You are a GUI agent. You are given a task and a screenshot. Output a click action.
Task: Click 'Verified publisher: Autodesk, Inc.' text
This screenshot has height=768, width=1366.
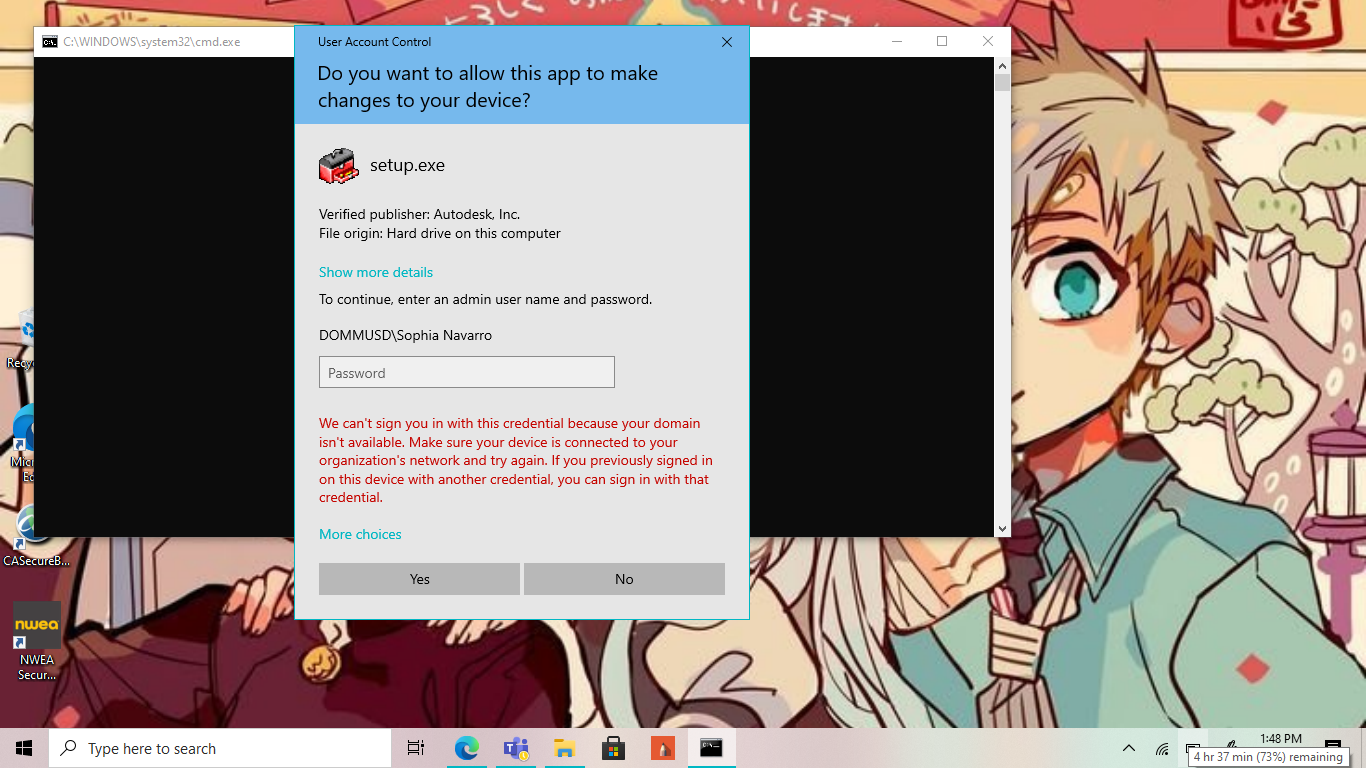click(419, 214)
